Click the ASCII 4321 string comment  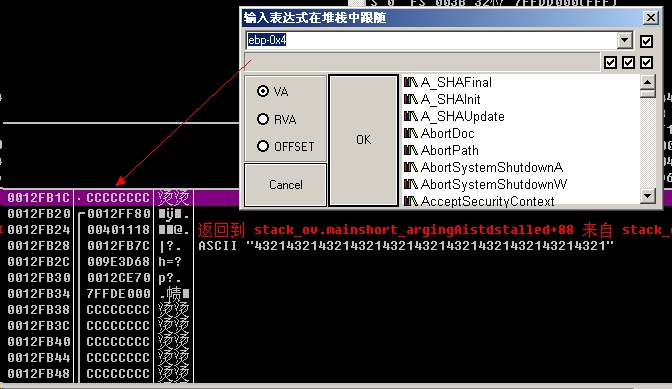[x=406, y=246]
